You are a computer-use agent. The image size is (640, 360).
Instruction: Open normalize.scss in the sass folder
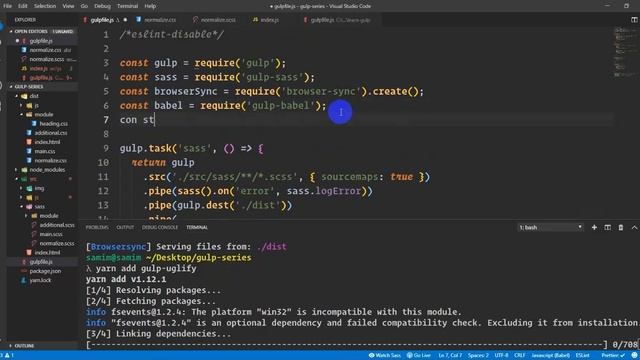tap(57, 243)
